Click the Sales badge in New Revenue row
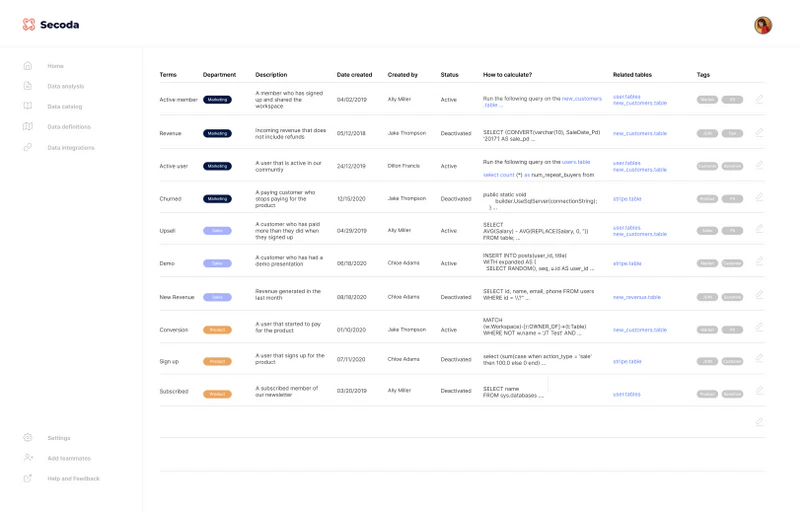Viewport: 800px width, 513px height. 217,297
